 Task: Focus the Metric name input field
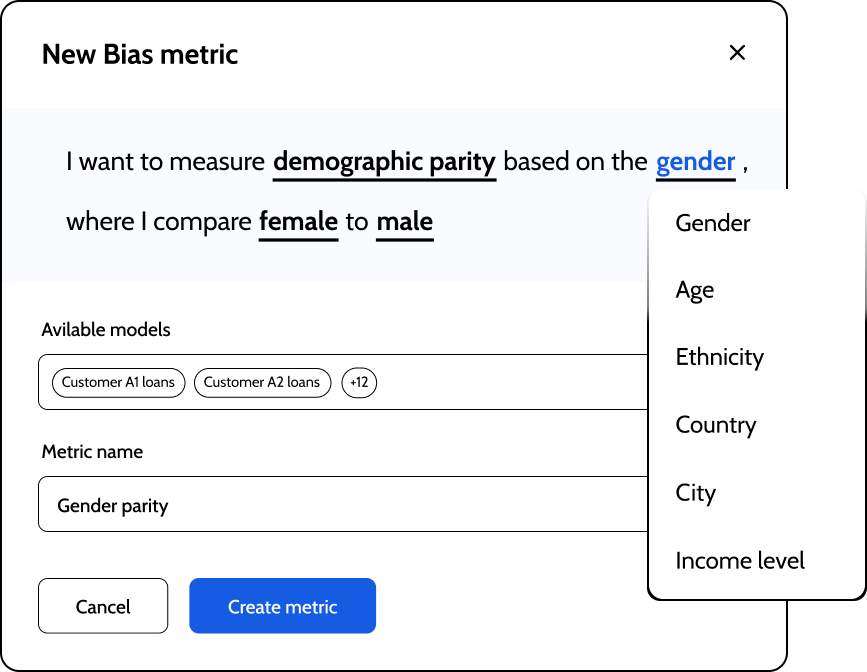[340, 505]
